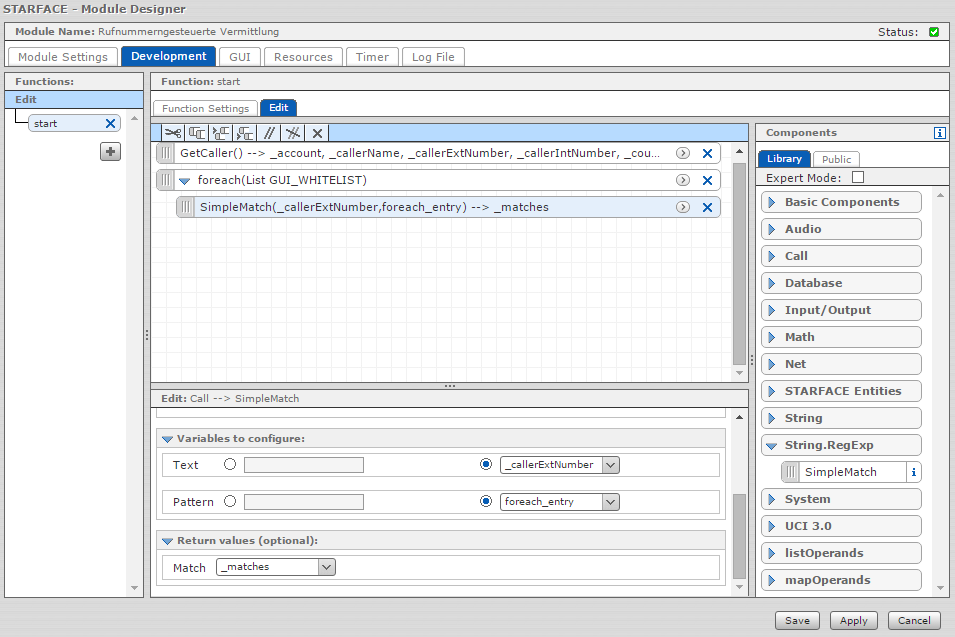Click the Apply button
This screenshot has height=637, width=955.
point(853,620)
